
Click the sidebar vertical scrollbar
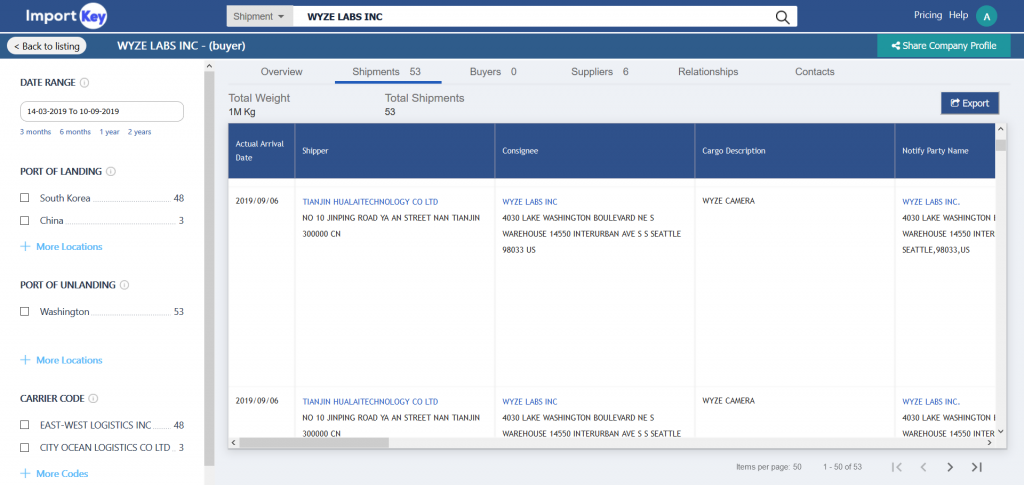pyautogui.click(x=210, y=268)
